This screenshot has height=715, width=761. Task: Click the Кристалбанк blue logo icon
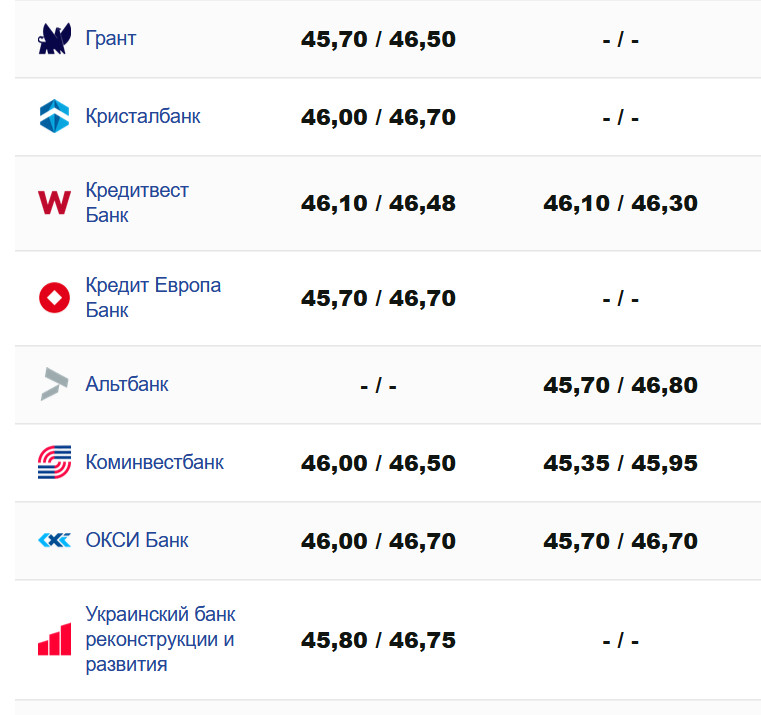pyautogui.click(x=54, y=116)
